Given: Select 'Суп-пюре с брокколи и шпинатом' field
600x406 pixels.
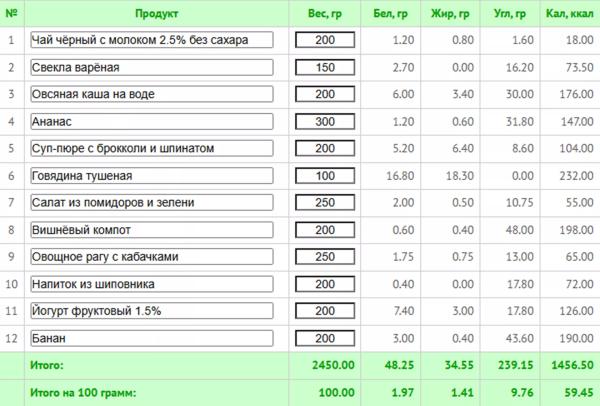Looking at the screenshot, I should click(x=151, y=148).
